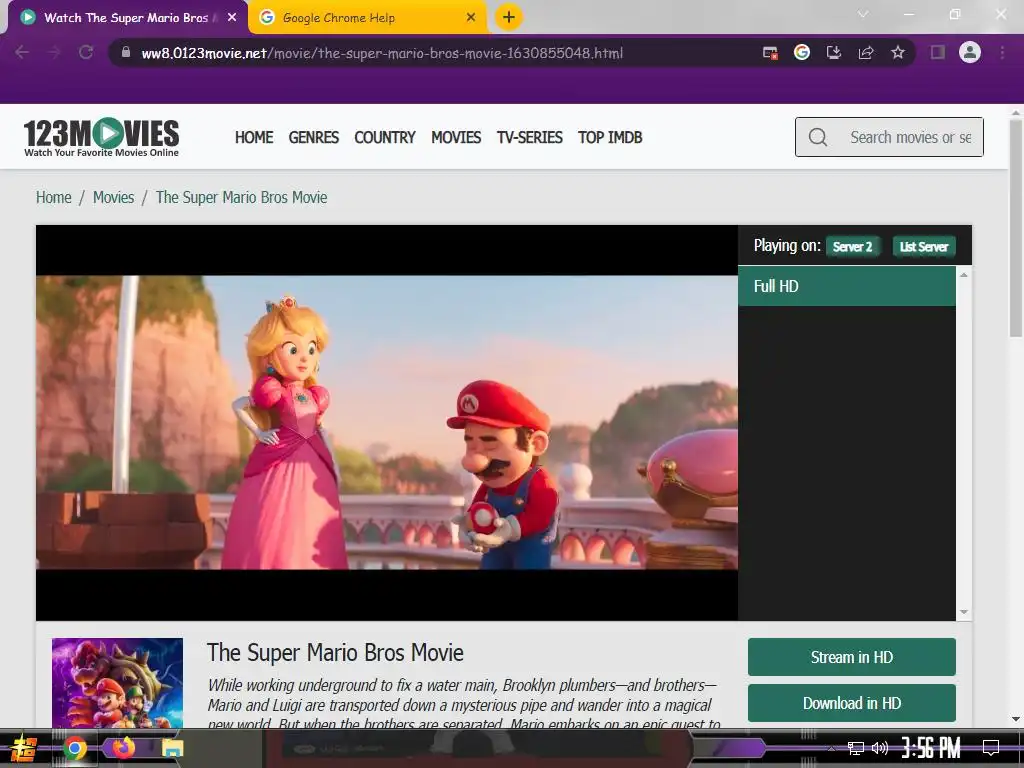Click the movie poster thumbnail
Viewport: 1024px width, 768px height.
(x=118, y=683)
